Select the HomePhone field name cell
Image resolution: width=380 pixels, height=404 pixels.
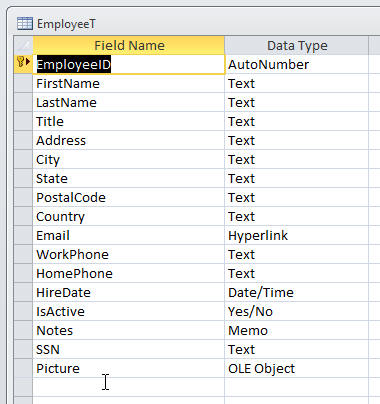[x=129, y=273]
